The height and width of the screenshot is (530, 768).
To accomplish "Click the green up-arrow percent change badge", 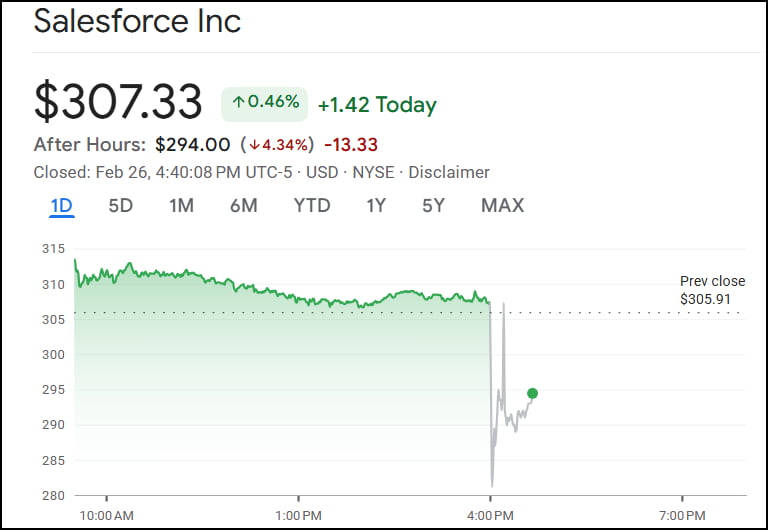I will pyautogui.click(x=264, y=102).
